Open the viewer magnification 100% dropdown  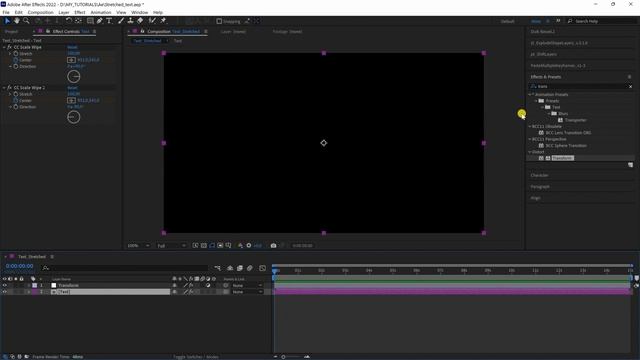click(x=138, y=246)
